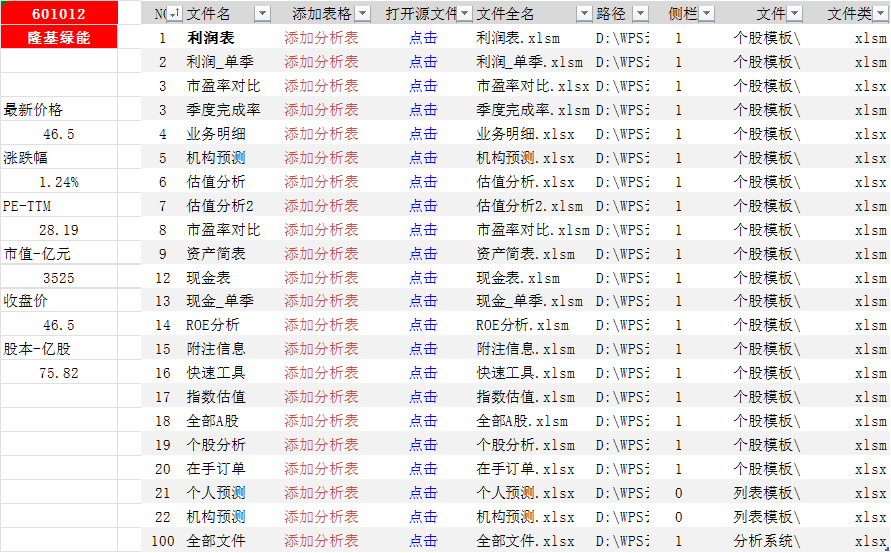
Task: Click 点击 link in the 利润表 row
Action: point(423,38)
